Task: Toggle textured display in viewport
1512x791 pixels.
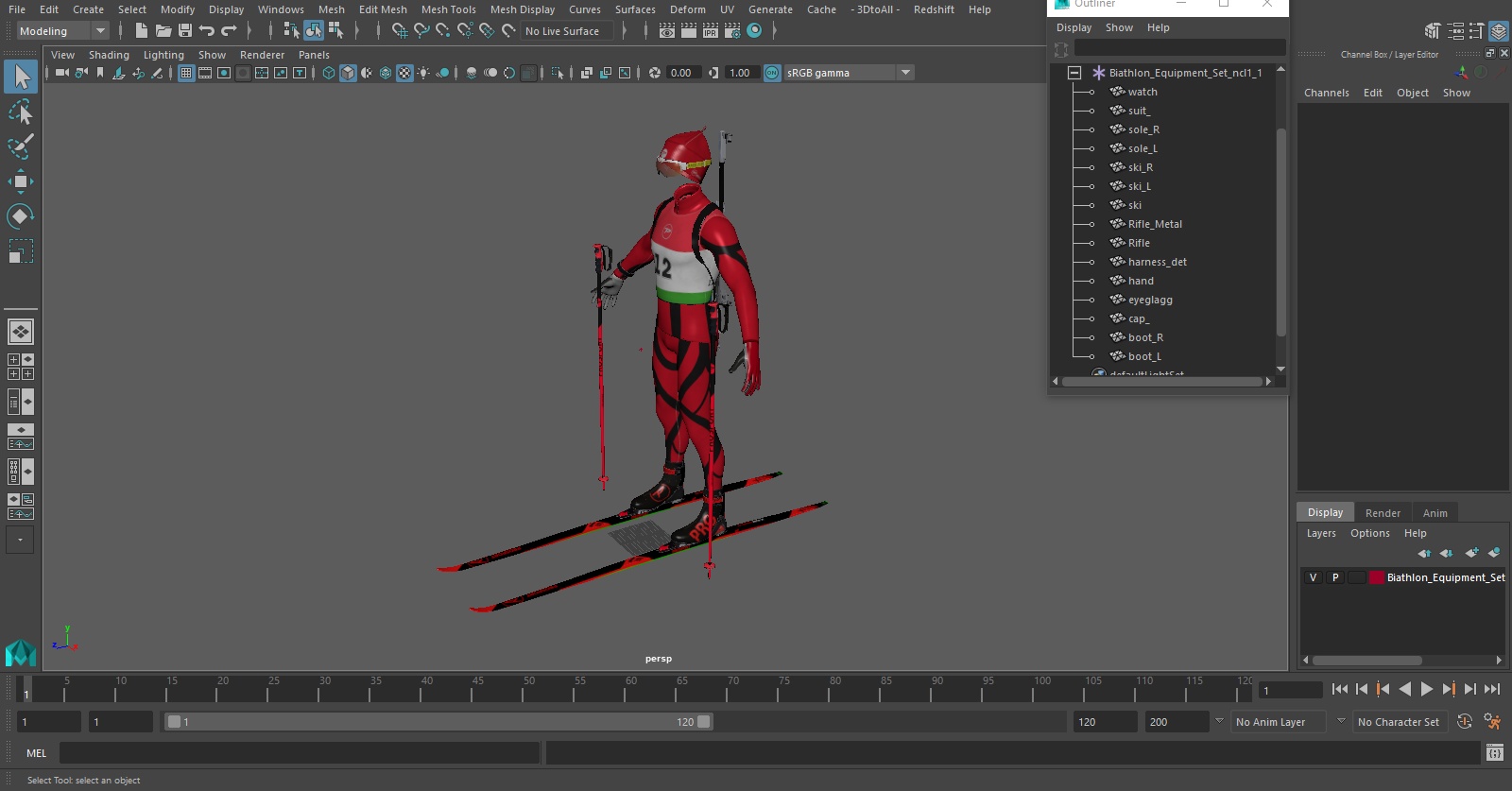Action: (x=404, y=73)
